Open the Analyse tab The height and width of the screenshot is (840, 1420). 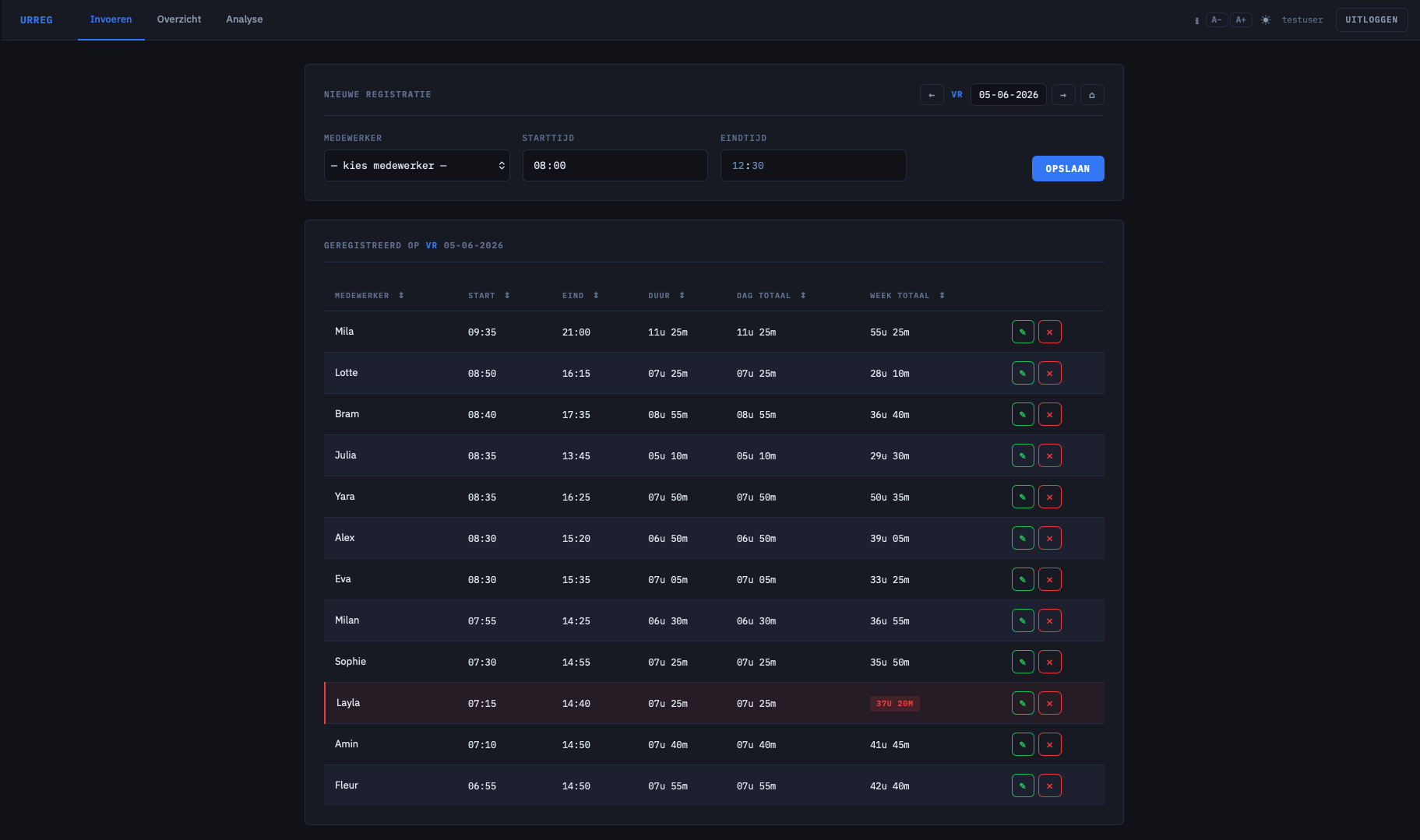245,19
